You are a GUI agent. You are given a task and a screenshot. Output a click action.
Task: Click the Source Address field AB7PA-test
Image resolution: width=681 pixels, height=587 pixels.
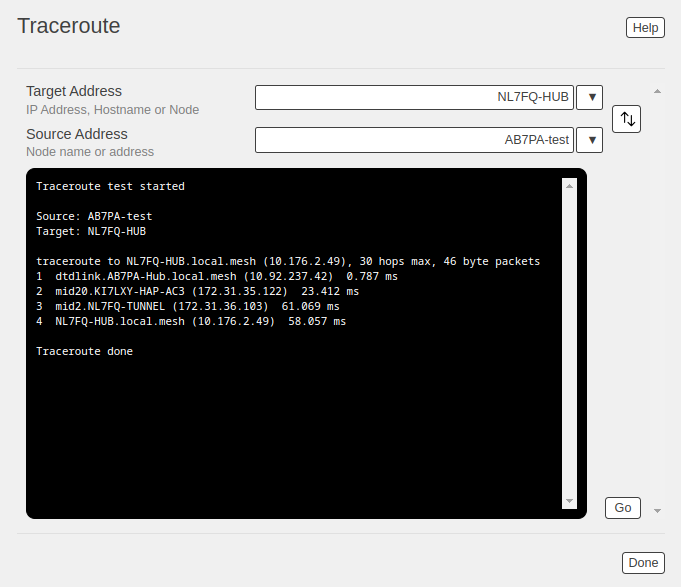(x=414, y=140)
